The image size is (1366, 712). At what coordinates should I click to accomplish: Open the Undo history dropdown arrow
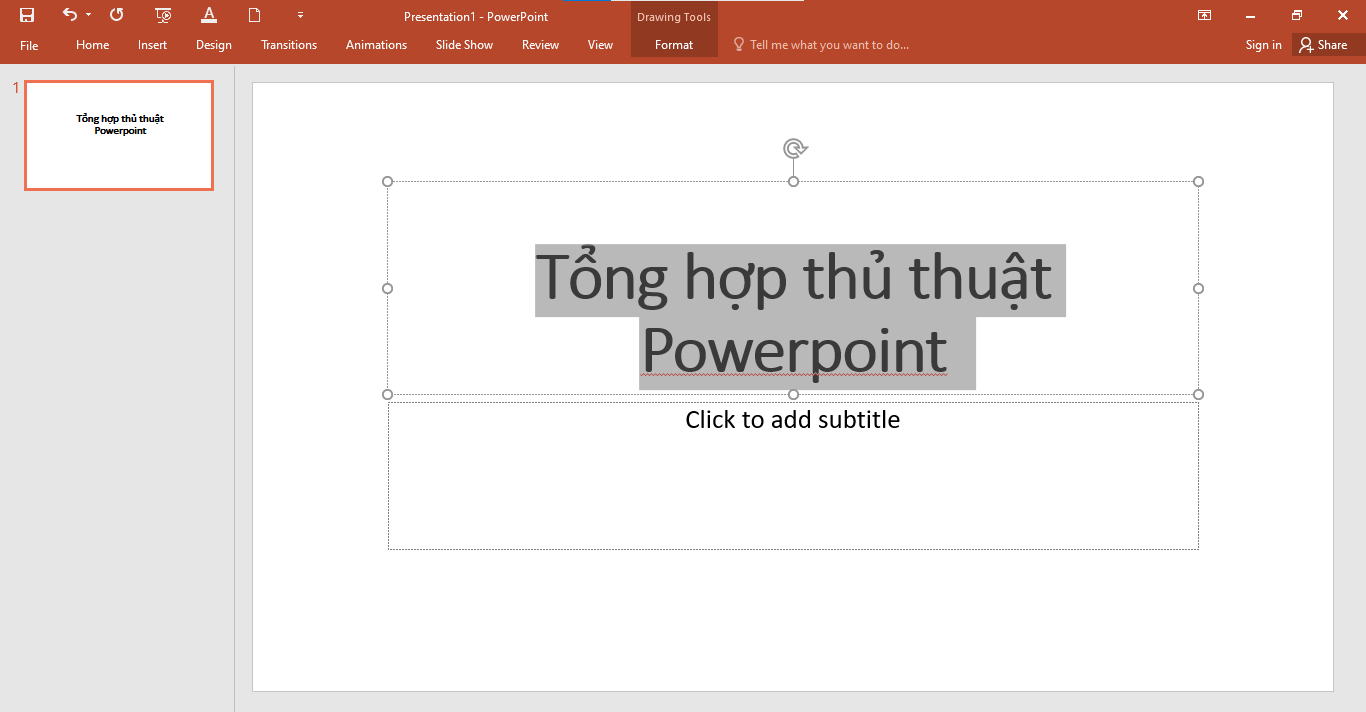[x=88, y=15]
